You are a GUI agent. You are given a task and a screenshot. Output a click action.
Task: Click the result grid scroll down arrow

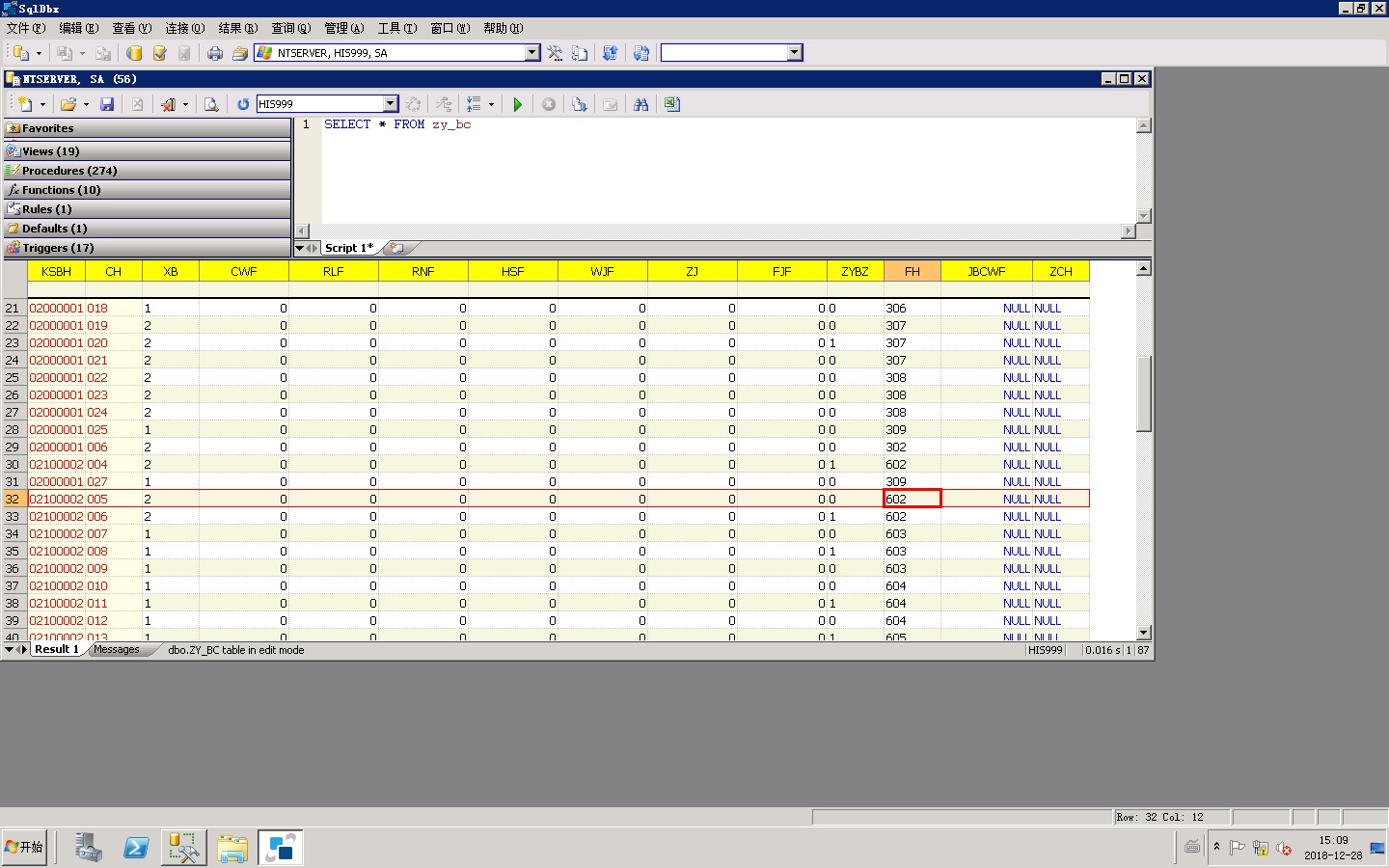click(x=1144, y=634)
